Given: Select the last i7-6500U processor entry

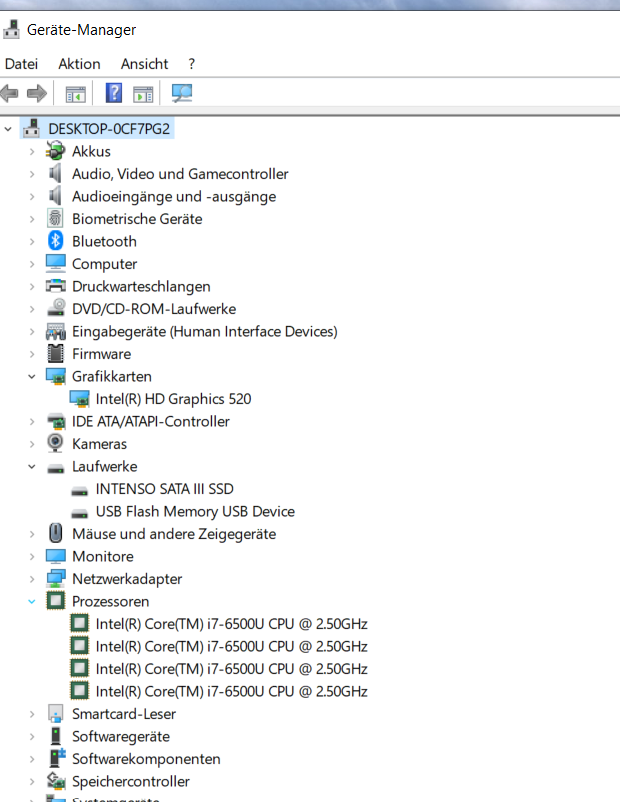Looking at the screenshot, I should tap(231, 692).
